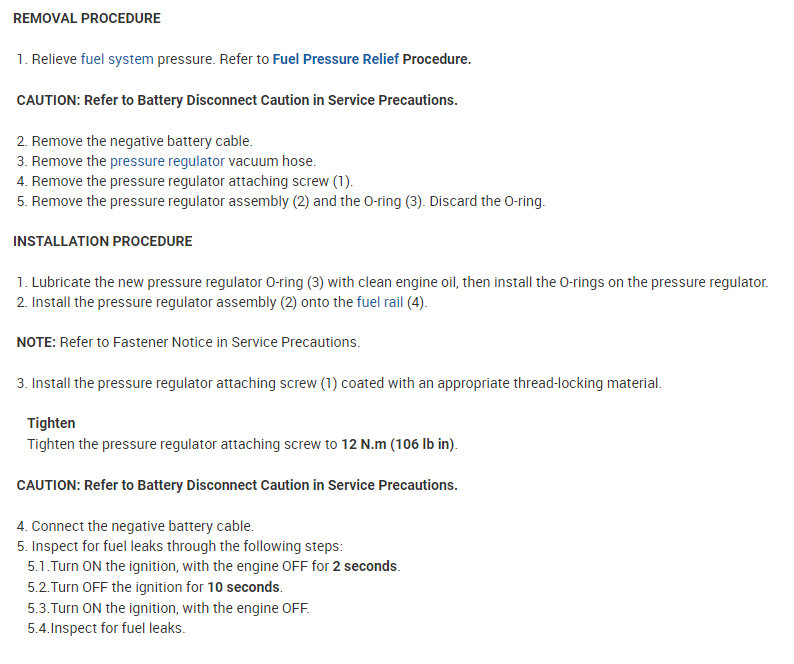794x664 pixels.
Task: Click the thread-locking material installation step
Action: (x=345, y=383)
